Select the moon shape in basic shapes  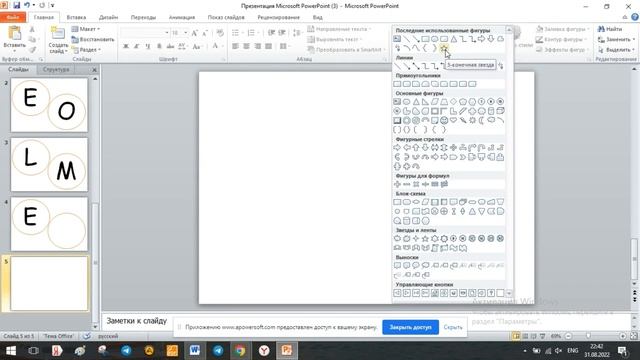point(482,120)
